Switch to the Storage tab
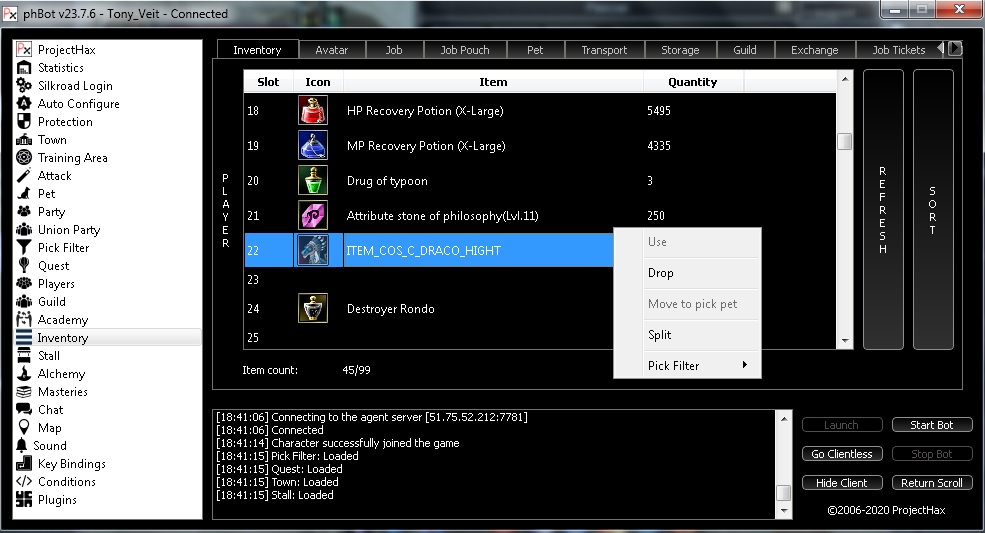The width and height of the screenshot is (985, 533). 680,50
